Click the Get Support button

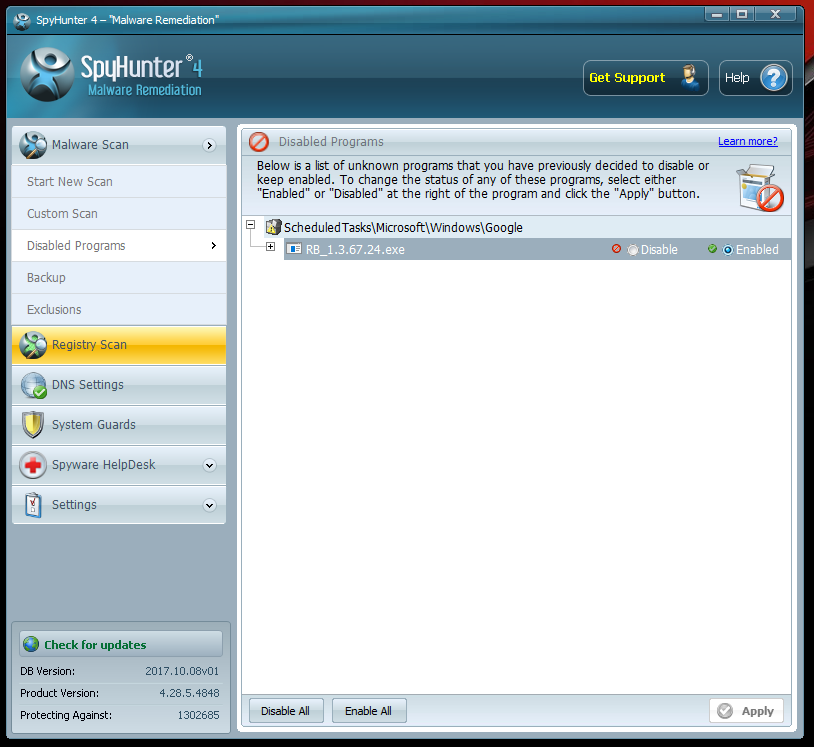point(646,78)
